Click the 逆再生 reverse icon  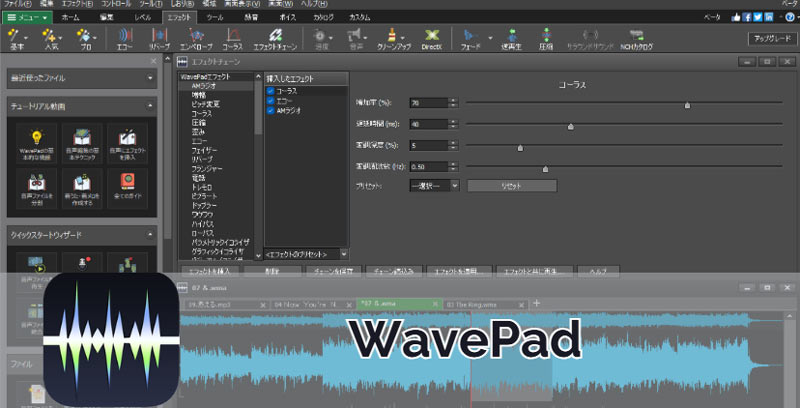click(x=511, y=39)
